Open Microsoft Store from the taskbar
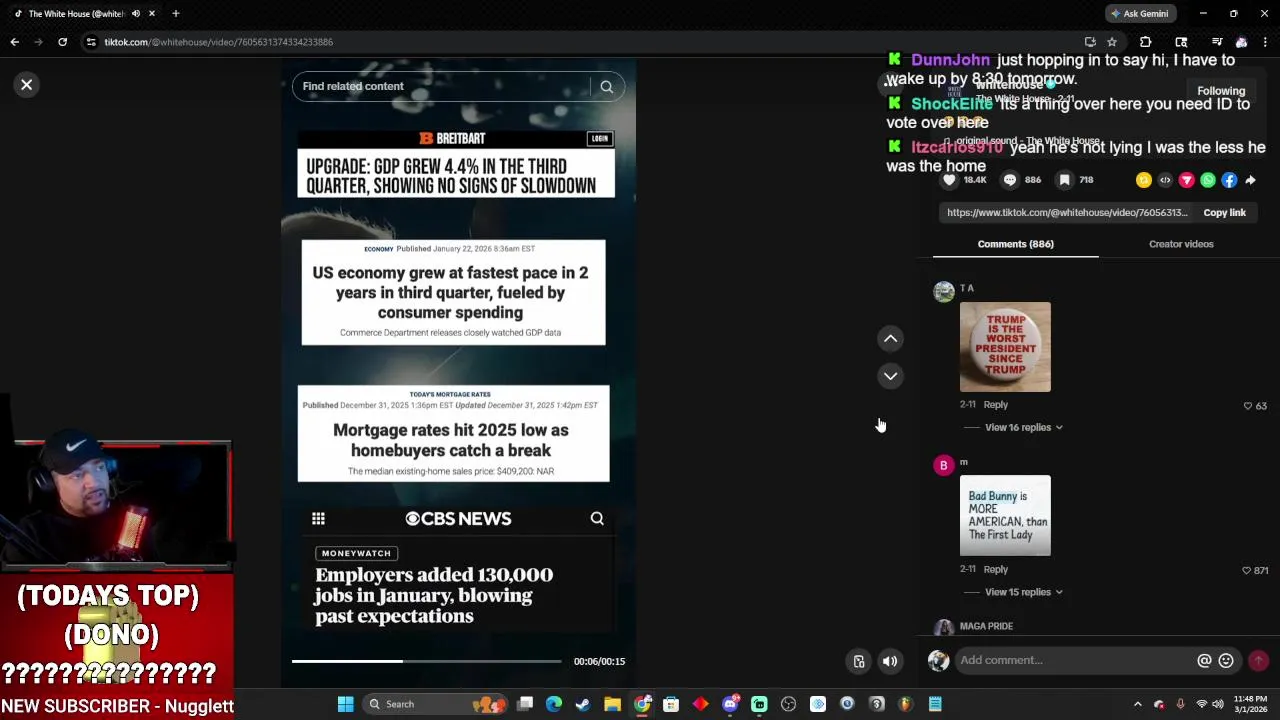Image resolution: width=1280 pixels, height=720 pixels. (x=671, y=704)
